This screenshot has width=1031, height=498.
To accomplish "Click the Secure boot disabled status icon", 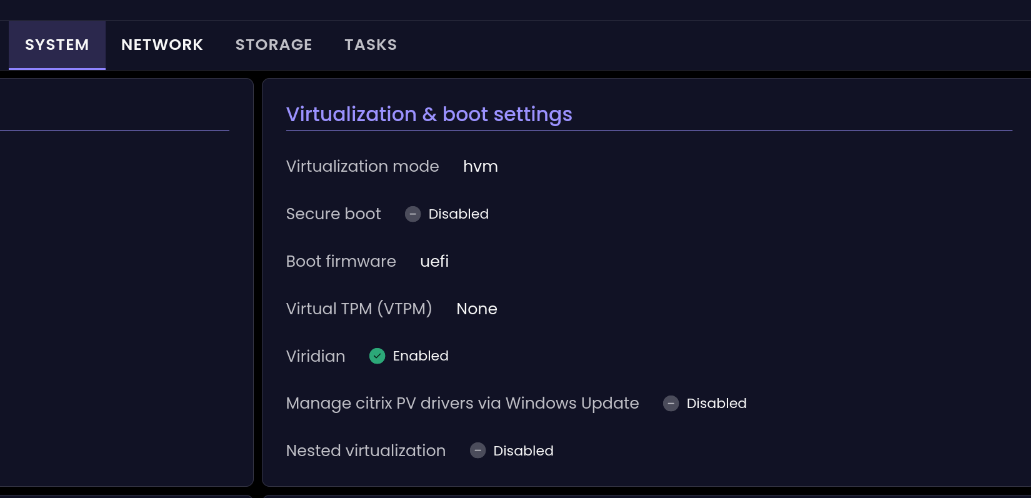I will point(413,214).
